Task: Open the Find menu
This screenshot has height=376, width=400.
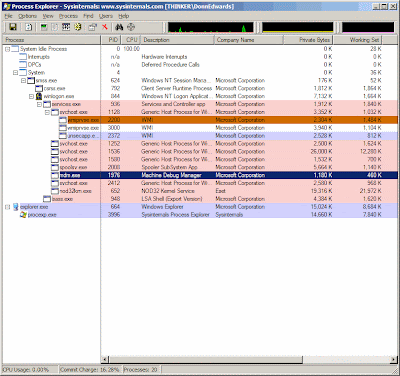Action: tap(88, 16)
